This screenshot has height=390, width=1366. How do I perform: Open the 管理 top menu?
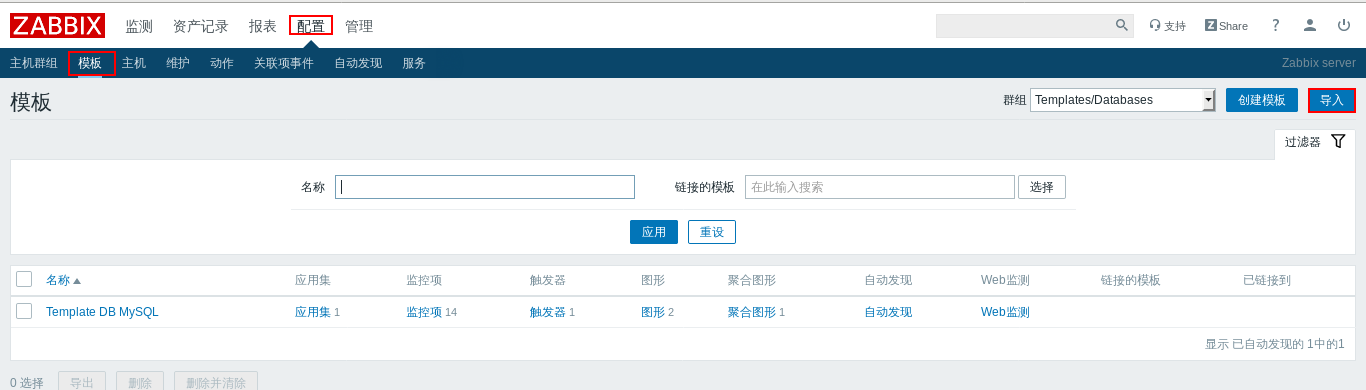[359, 26]
